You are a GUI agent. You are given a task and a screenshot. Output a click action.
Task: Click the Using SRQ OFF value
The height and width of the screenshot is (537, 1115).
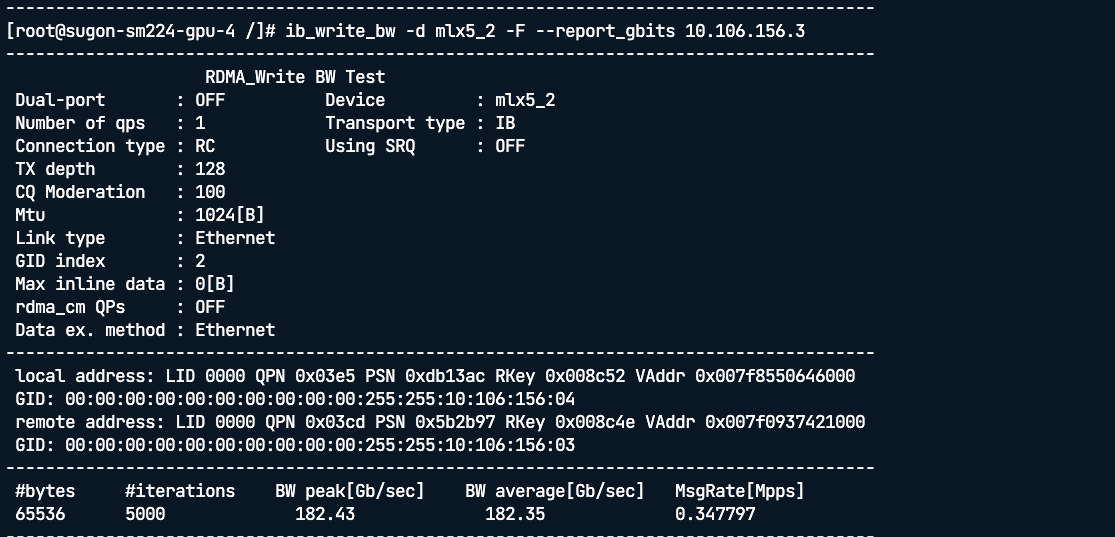510,146
